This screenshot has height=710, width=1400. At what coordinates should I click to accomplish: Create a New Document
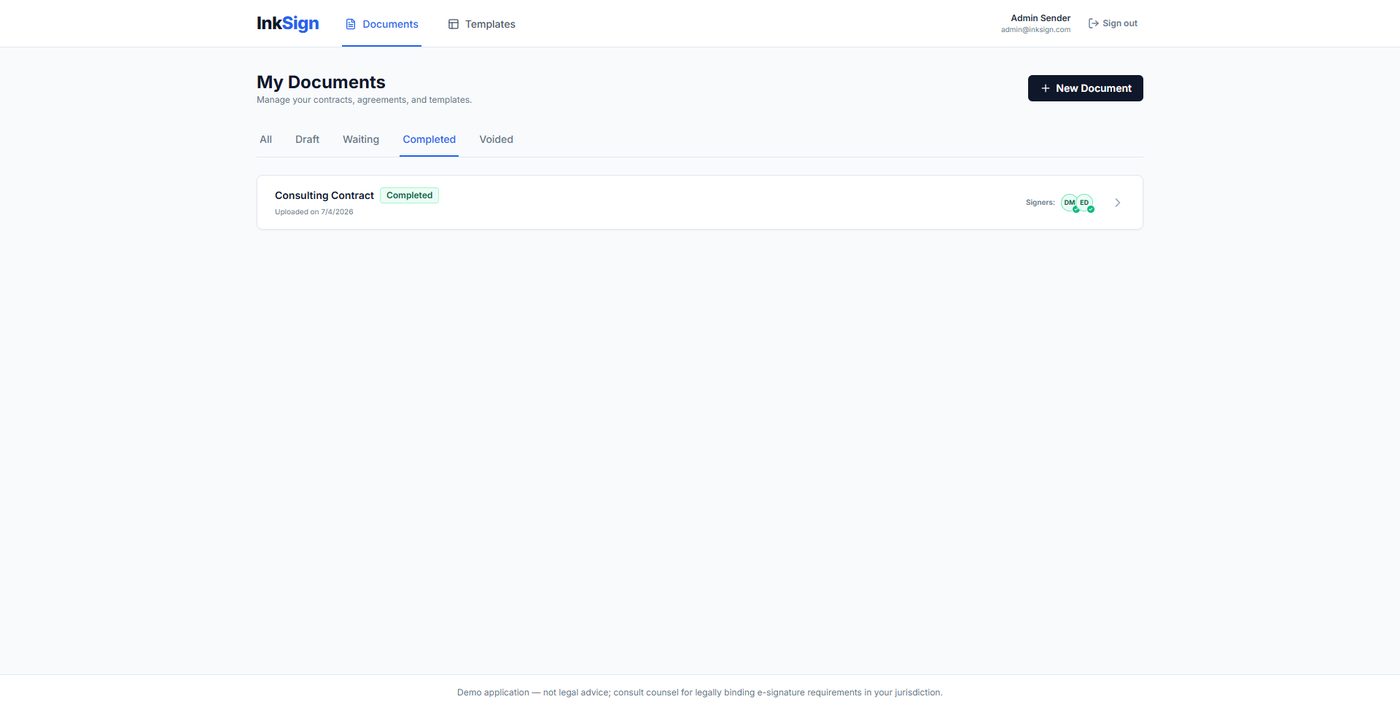(1085, 88)
